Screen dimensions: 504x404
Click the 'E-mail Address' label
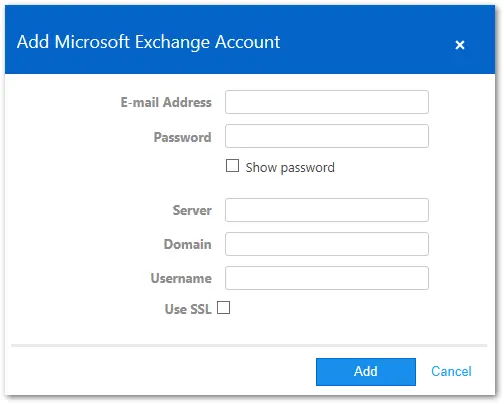tap(166, 102)
